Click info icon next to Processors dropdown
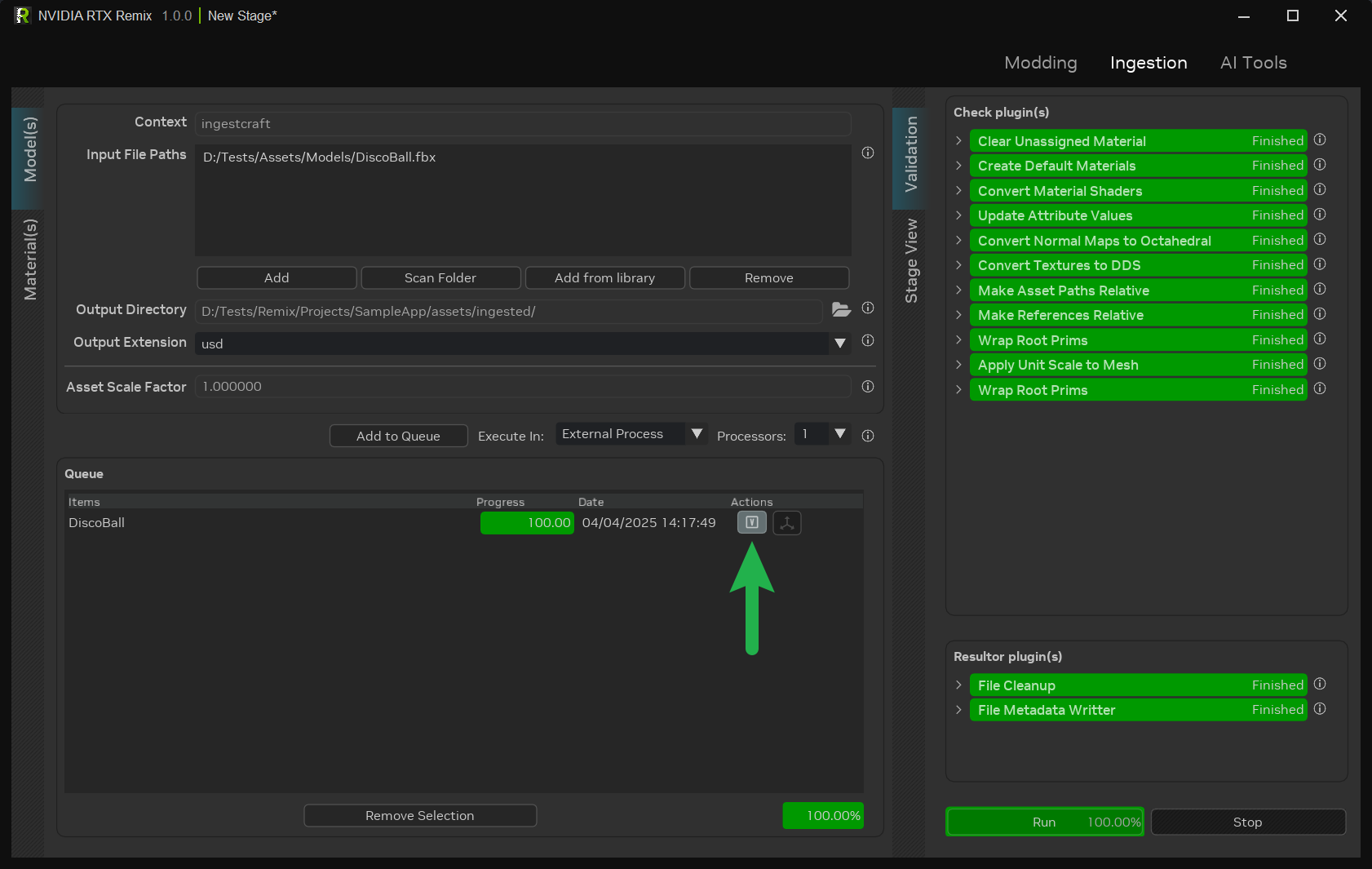Screen dimensions: 1372x869 click(868, 436)
